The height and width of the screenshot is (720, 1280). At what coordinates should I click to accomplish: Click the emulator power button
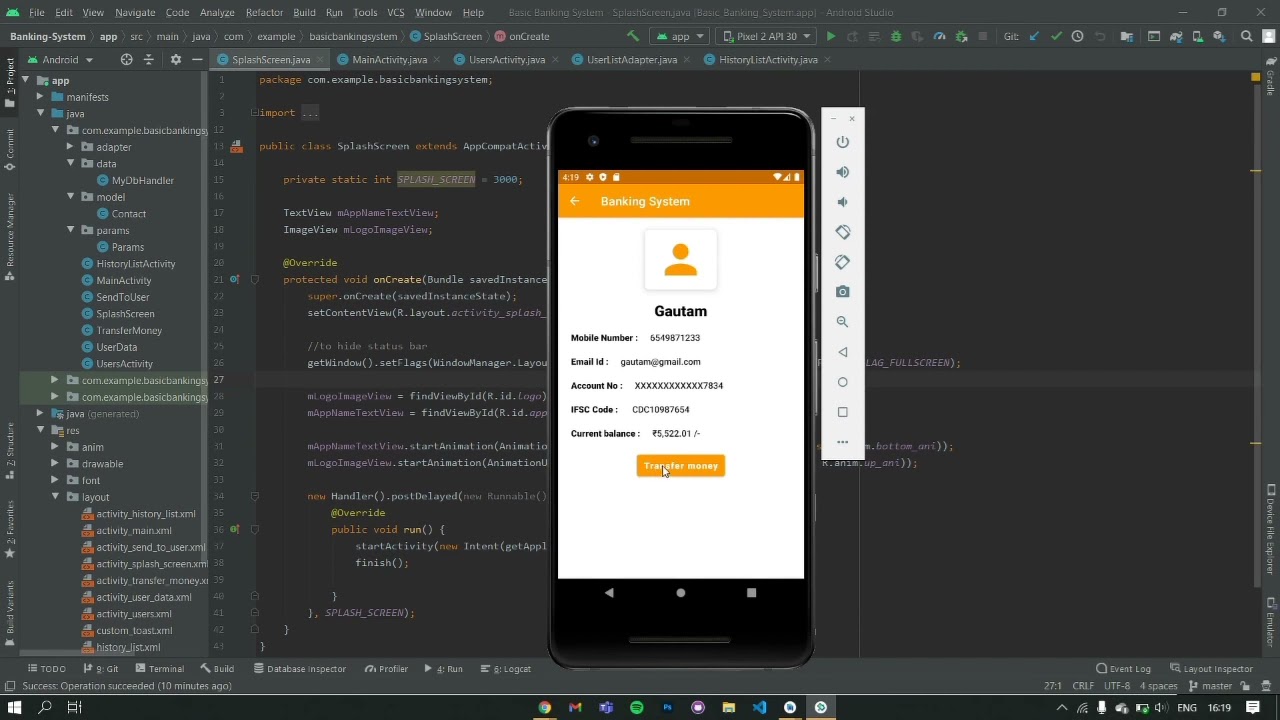coord(842,143)
